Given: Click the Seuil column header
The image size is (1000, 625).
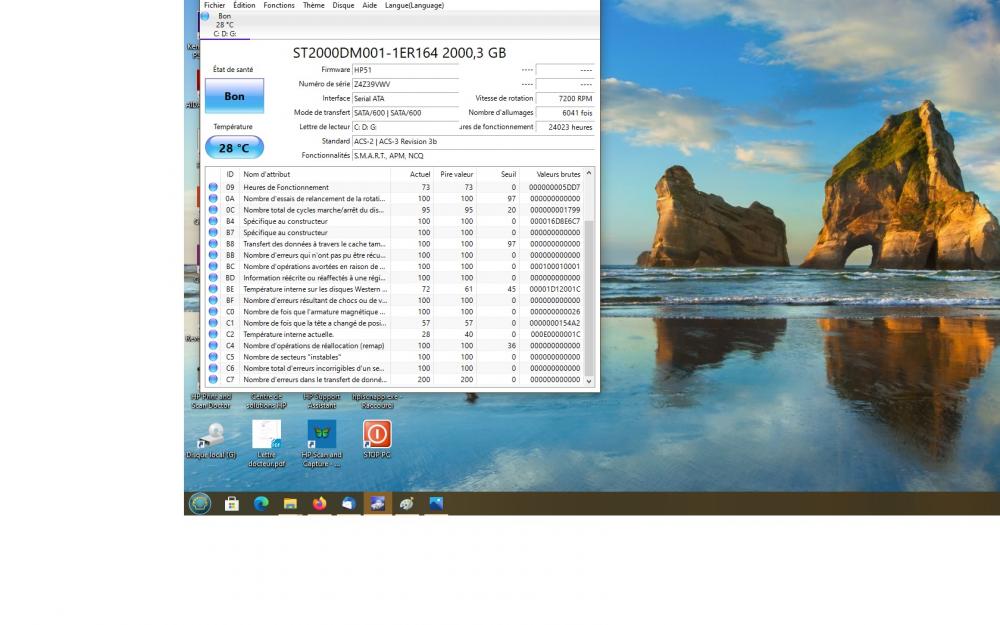Looking at the screenshot, I should click(498, 174).
